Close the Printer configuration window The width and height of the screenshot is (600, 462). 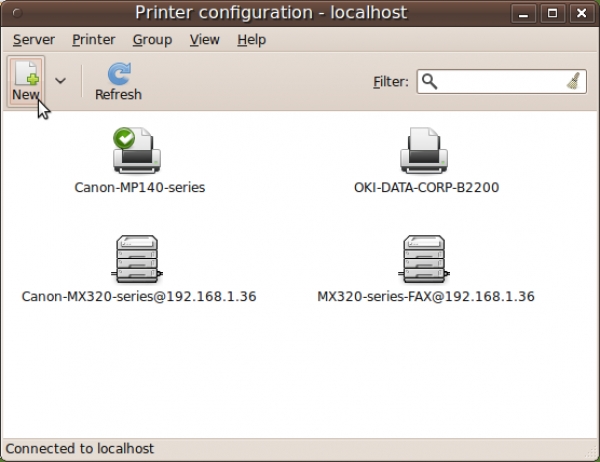(581, 14)
